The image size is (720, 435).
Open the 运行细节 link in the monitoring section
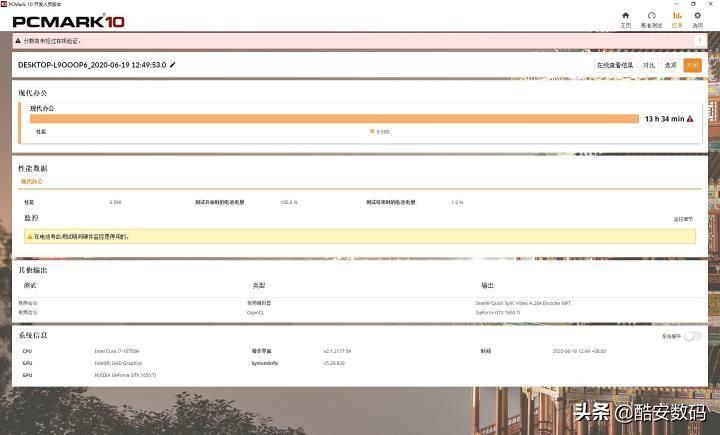tap(683, 219)
